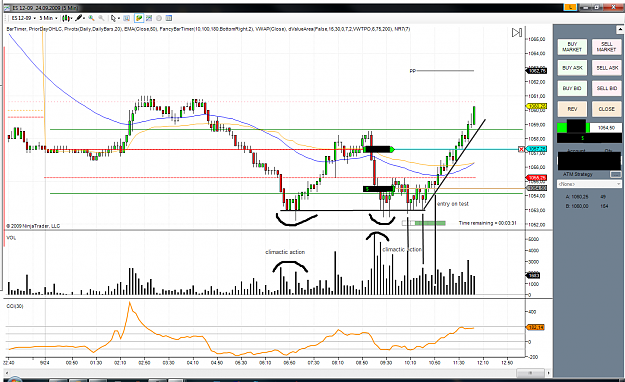The image size is (625, 382).
Task: Click the BUY BID button
Action: pos(572,88)
